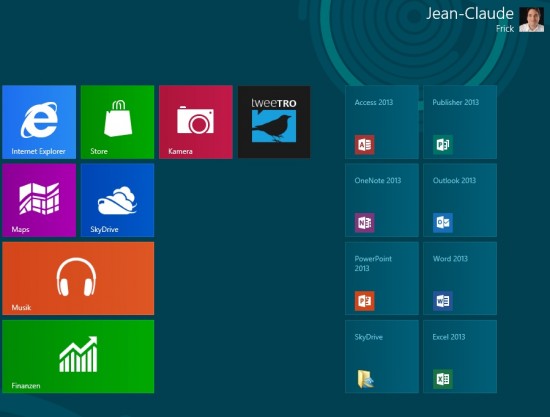Open the Jean-Claude user name menu
The image size is (550, 417).
[470, 14]
